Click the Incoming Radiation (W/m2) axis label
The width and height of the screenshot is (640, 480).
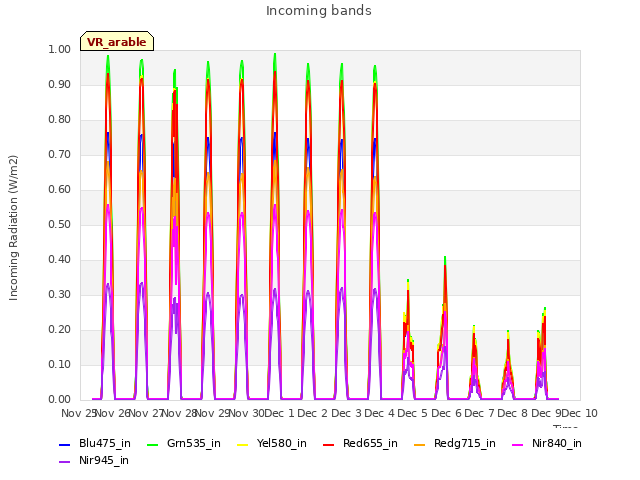(x=13, y=228)
